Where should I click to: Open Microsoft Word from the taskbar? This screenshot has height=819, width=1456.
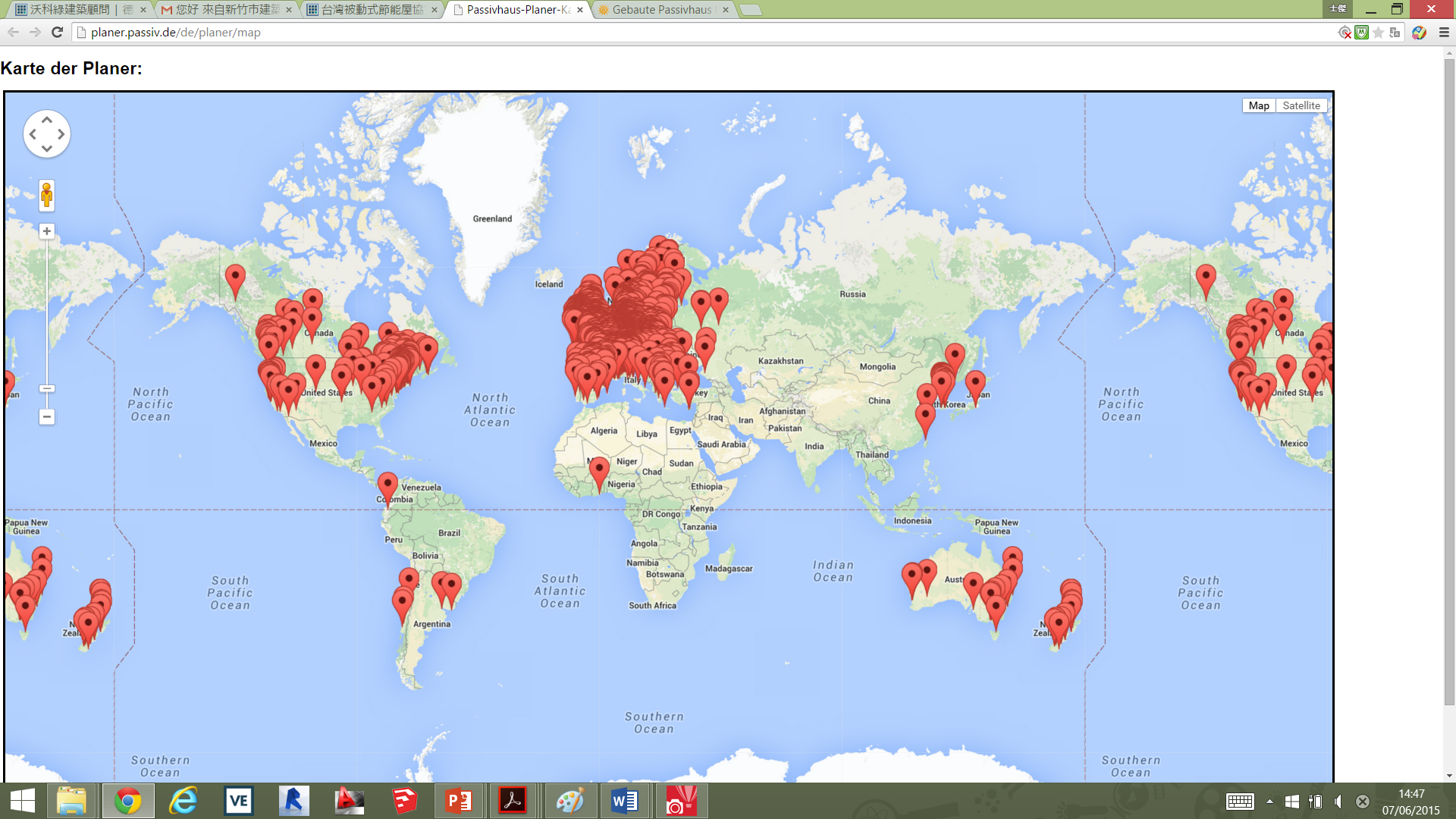click(x=624, y=801)
